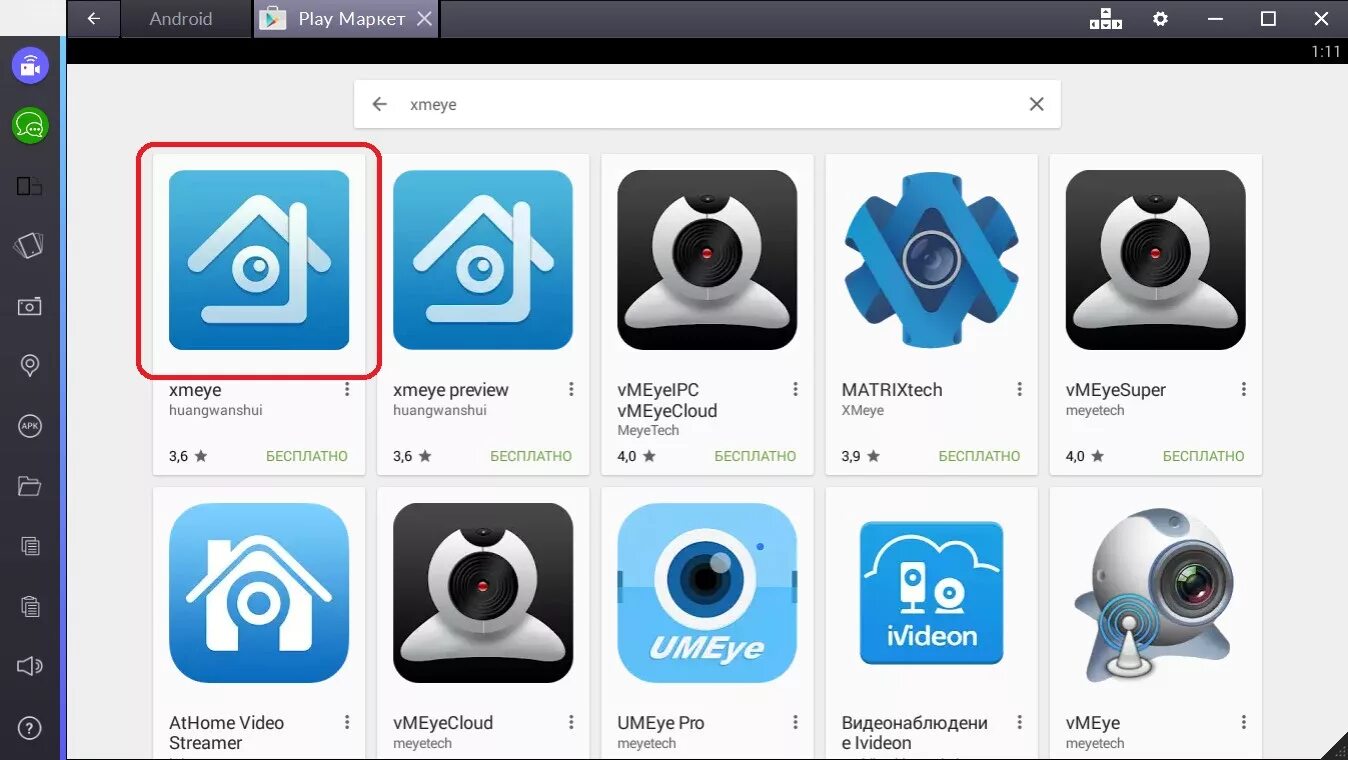Take a screenshot with the camera sidebar icon
Image resolution: width=1348 pixels, height=760 pixels.
[30, 306]
